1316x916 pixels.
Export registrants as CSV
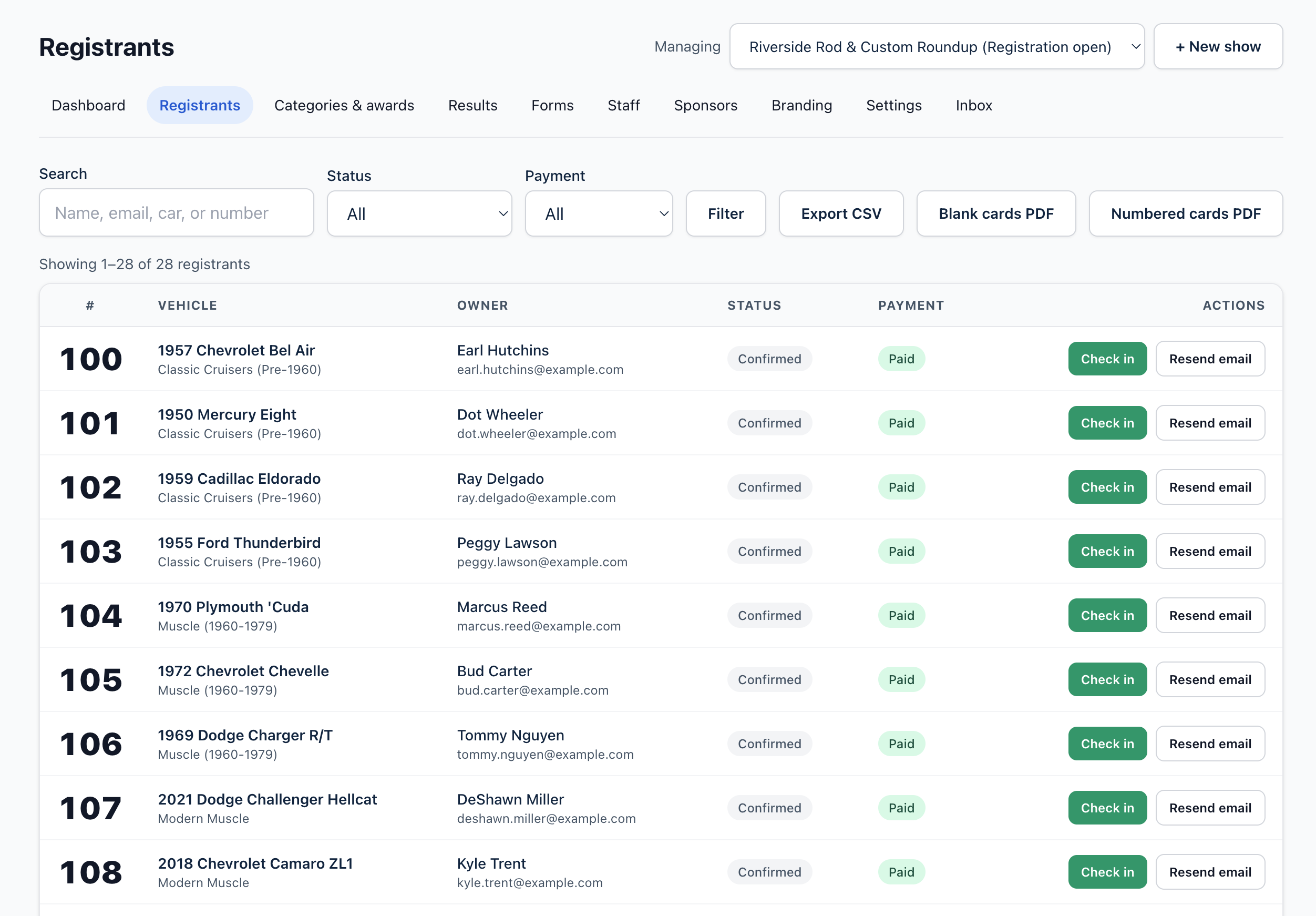[841, 213]
